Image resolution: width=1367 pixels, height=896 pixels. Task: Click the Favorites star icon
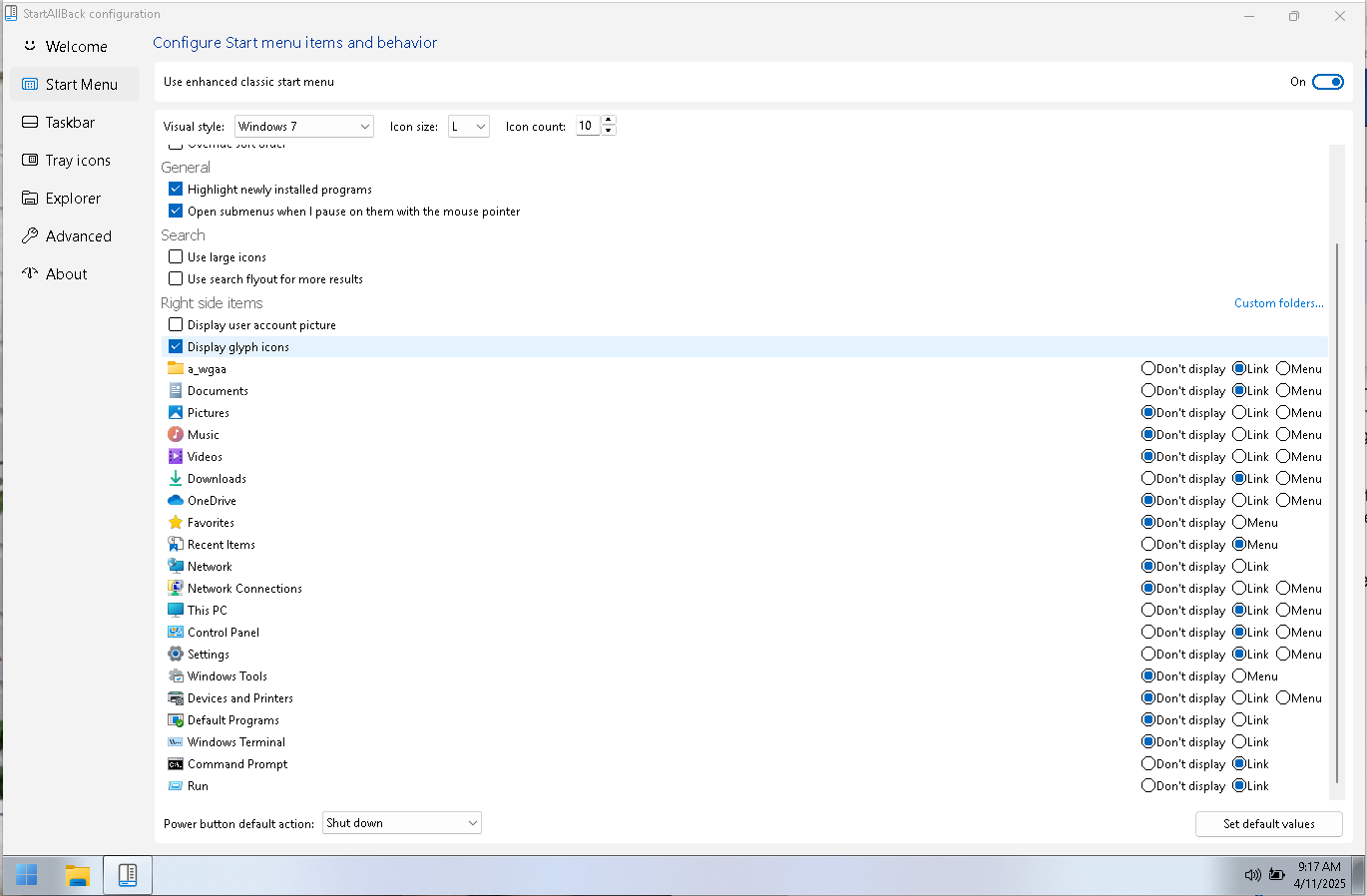point(176,522)
